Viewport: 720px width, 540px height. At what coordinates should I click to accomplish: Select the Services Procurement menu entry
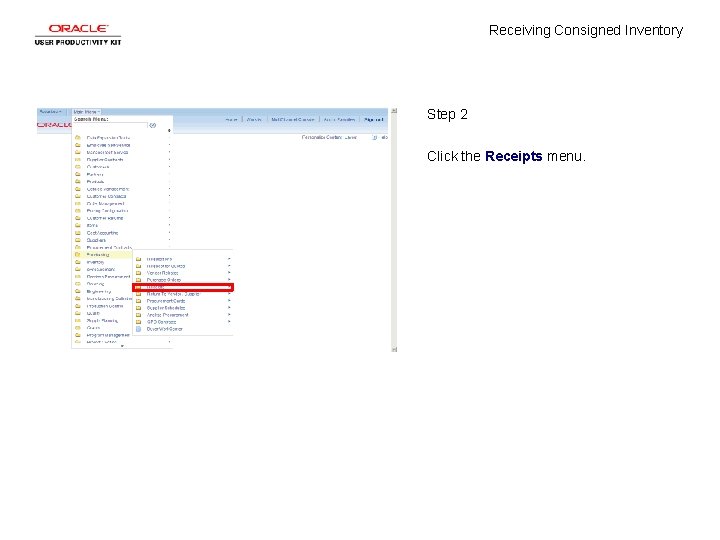[108, 277]
